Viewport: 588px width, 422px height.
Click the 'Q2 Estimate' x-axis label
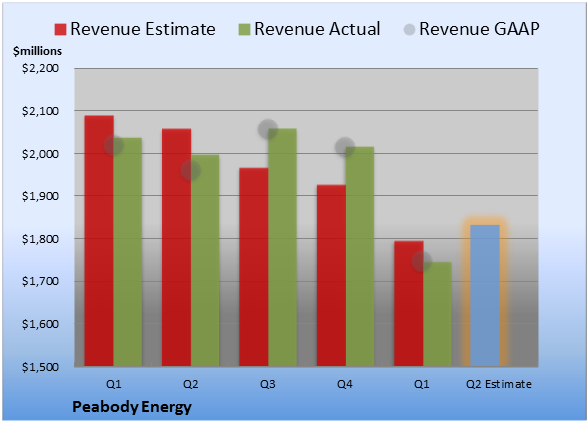point(499,384)
